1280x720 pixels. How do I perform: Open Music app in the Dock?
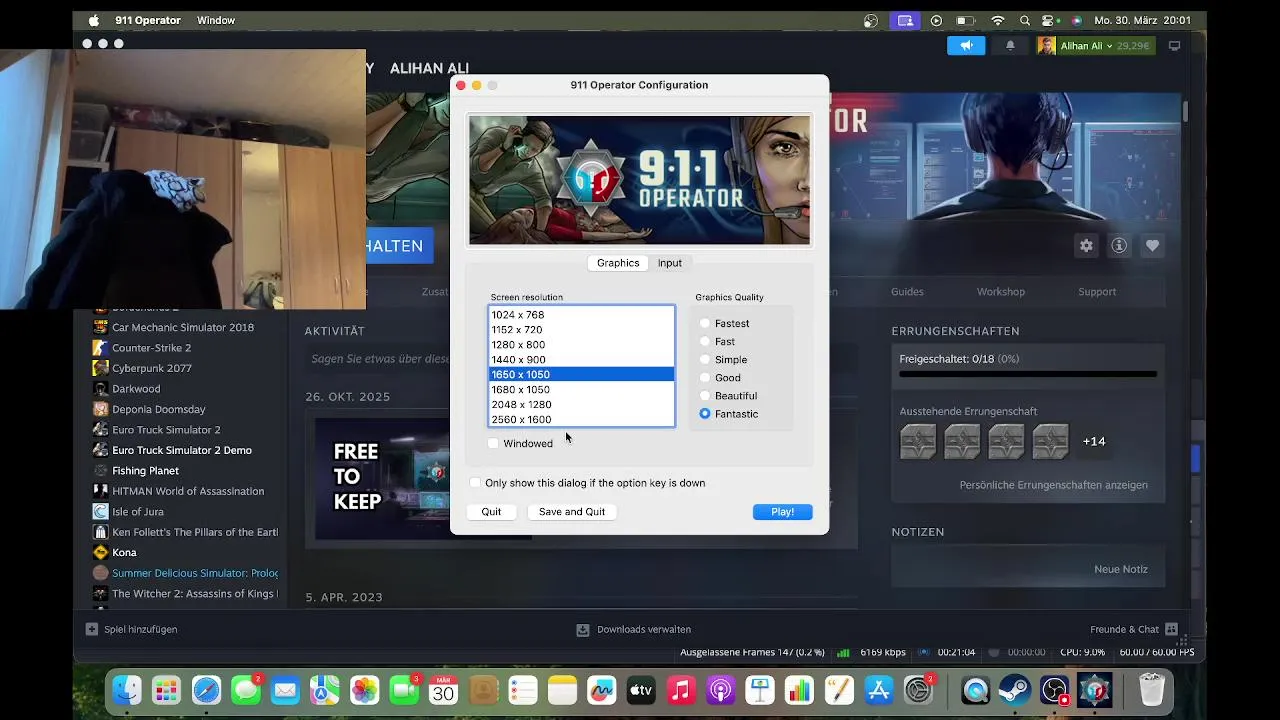click(681, 690)
